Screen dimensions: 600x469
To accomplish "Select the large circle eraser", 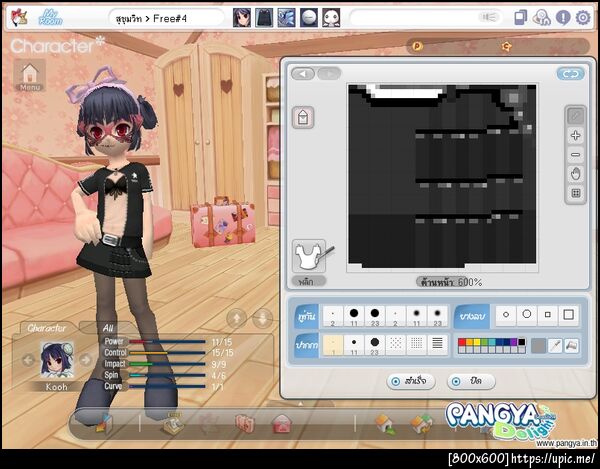I will click(527, 315).
